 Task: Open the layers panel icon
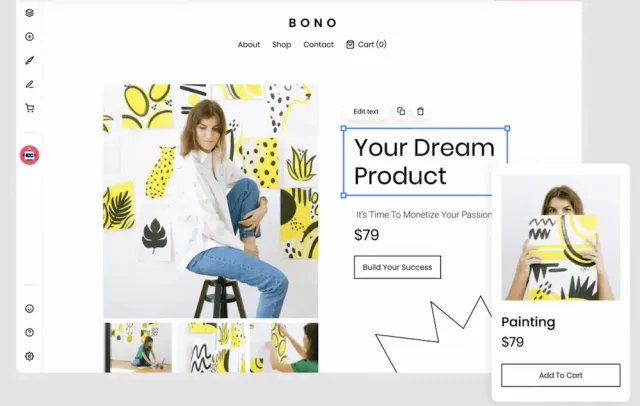(29, 13)
